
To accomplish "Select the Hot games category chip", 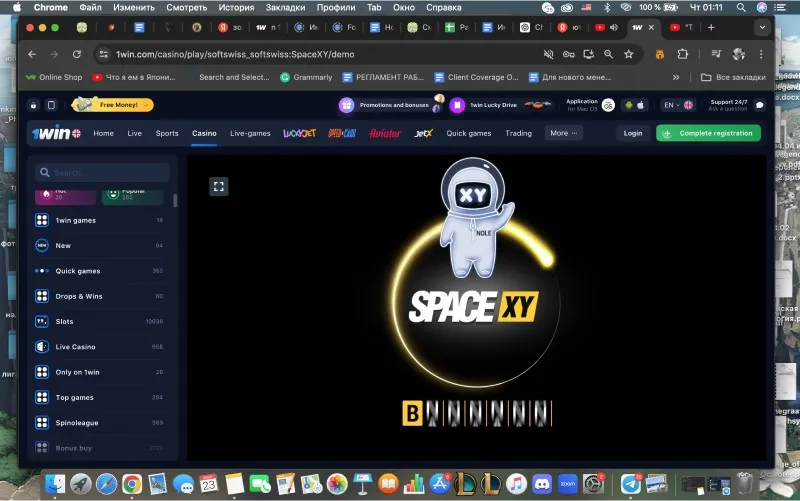I will [x=65, y=196].
